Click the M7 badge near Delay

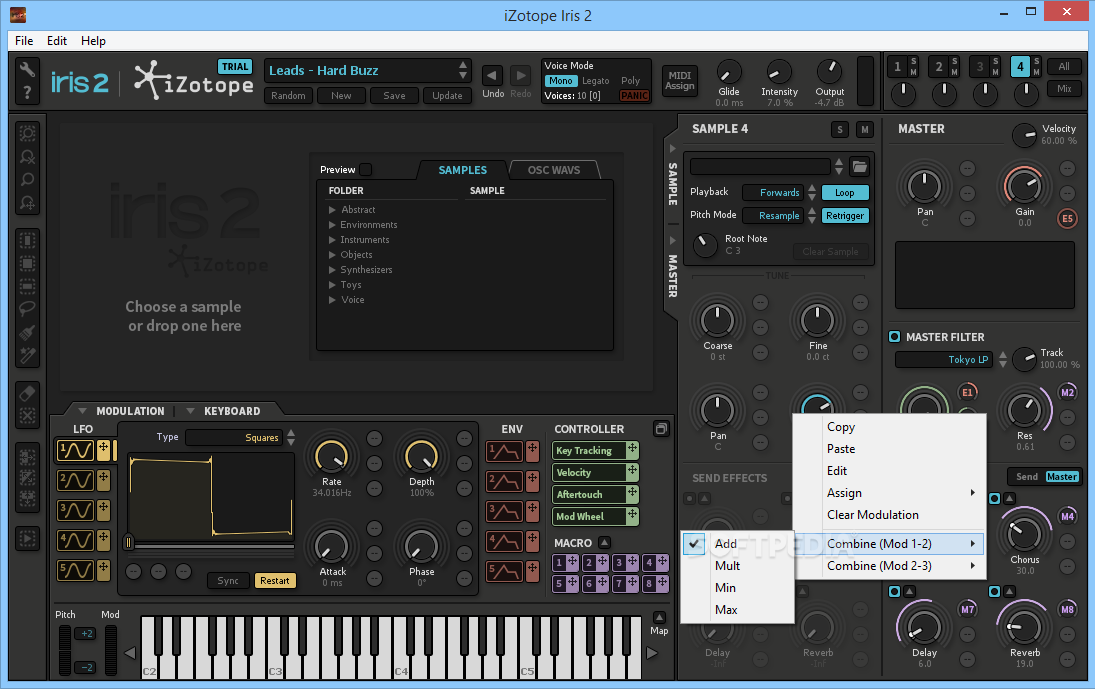(x=967, y=609)
